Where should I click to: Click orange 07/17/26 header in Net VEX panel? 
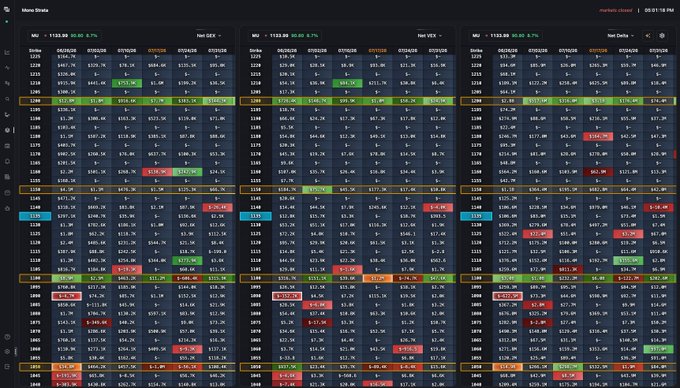pyautogui.click(x=378, y=51)
